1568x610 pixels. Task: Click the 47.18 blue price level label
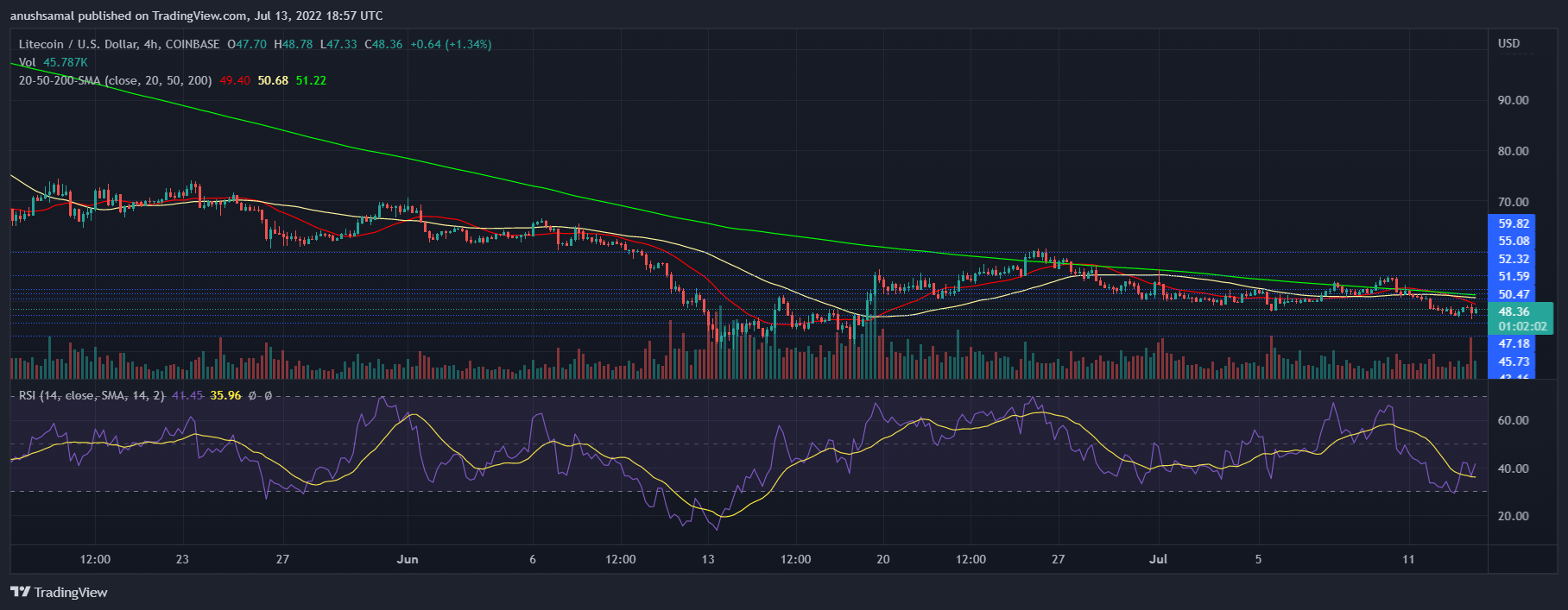tap(1514, 343)
